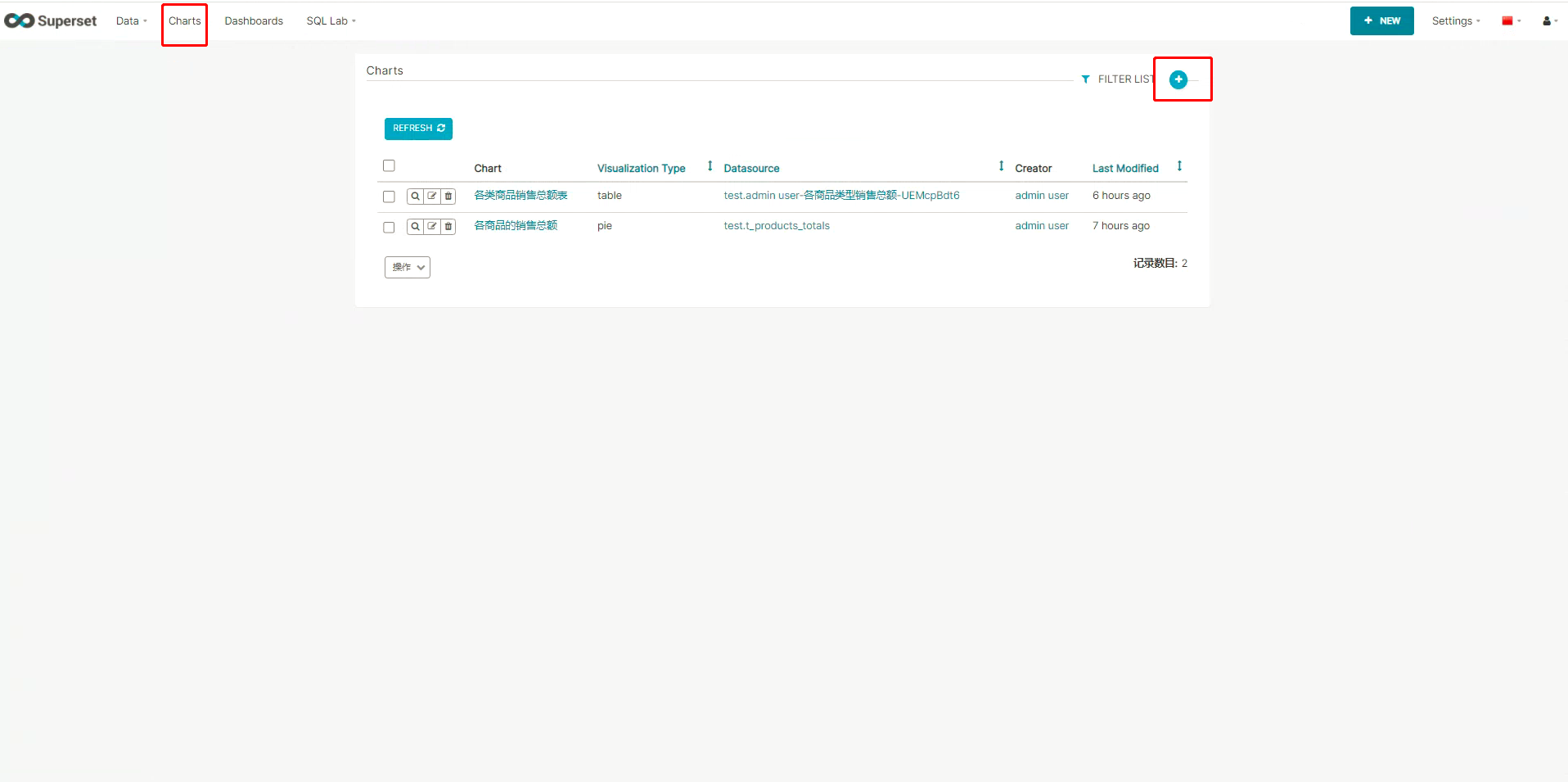Sort by Last Modified column header
Screen dimensions: 1568x782
point(1125,169)
